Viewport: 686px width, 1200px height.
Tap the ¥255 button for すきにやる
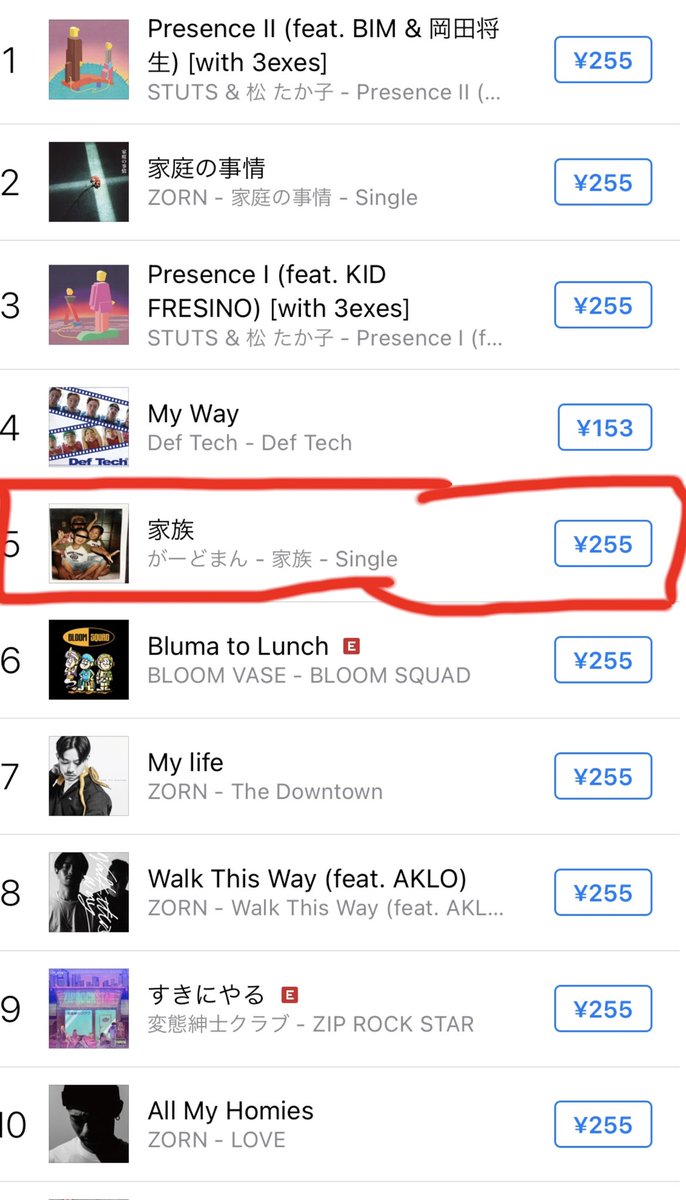603,1009
